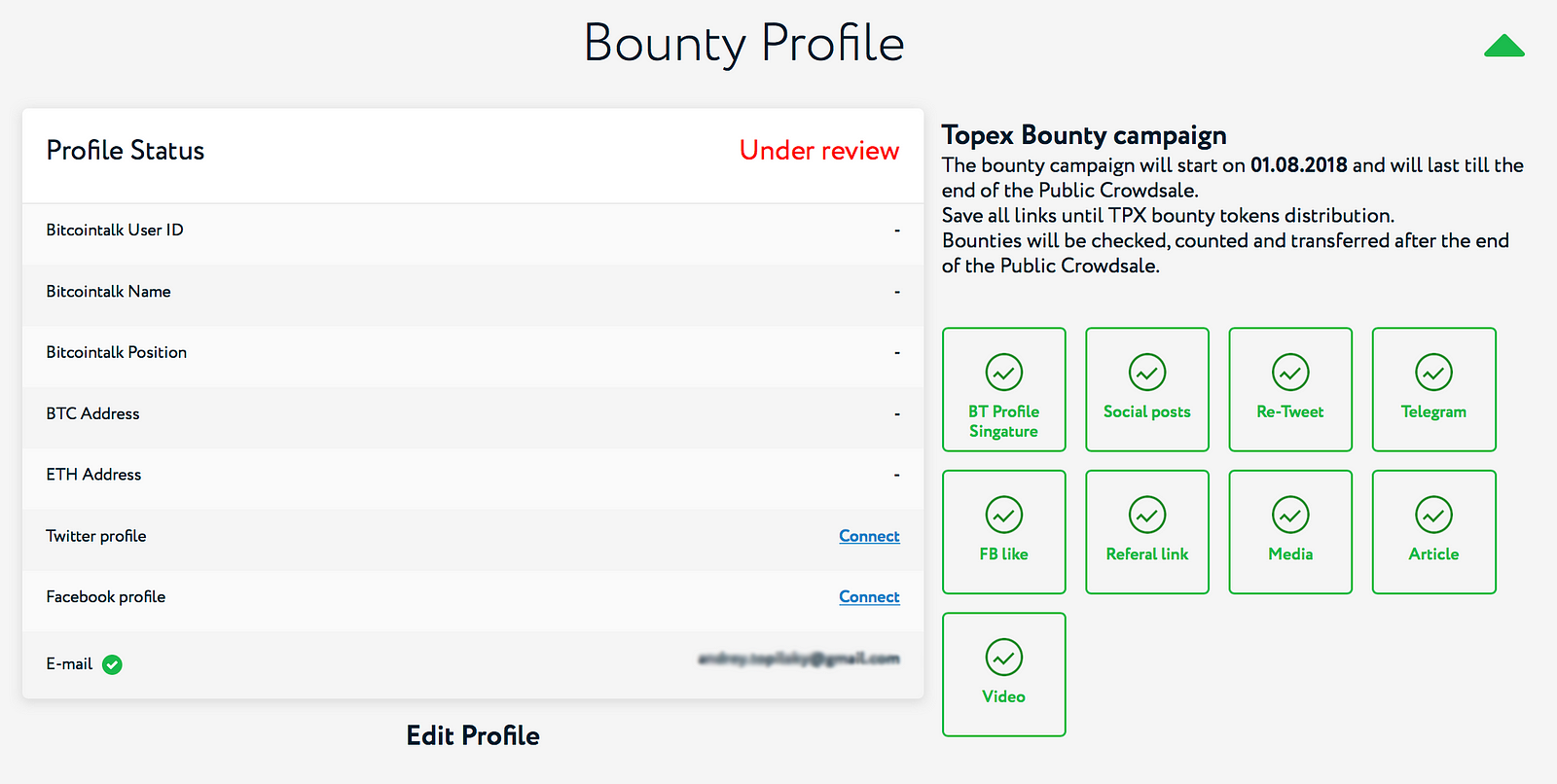Connect the Twitter profile
The image size is (1557, 784).
point(869,536)
